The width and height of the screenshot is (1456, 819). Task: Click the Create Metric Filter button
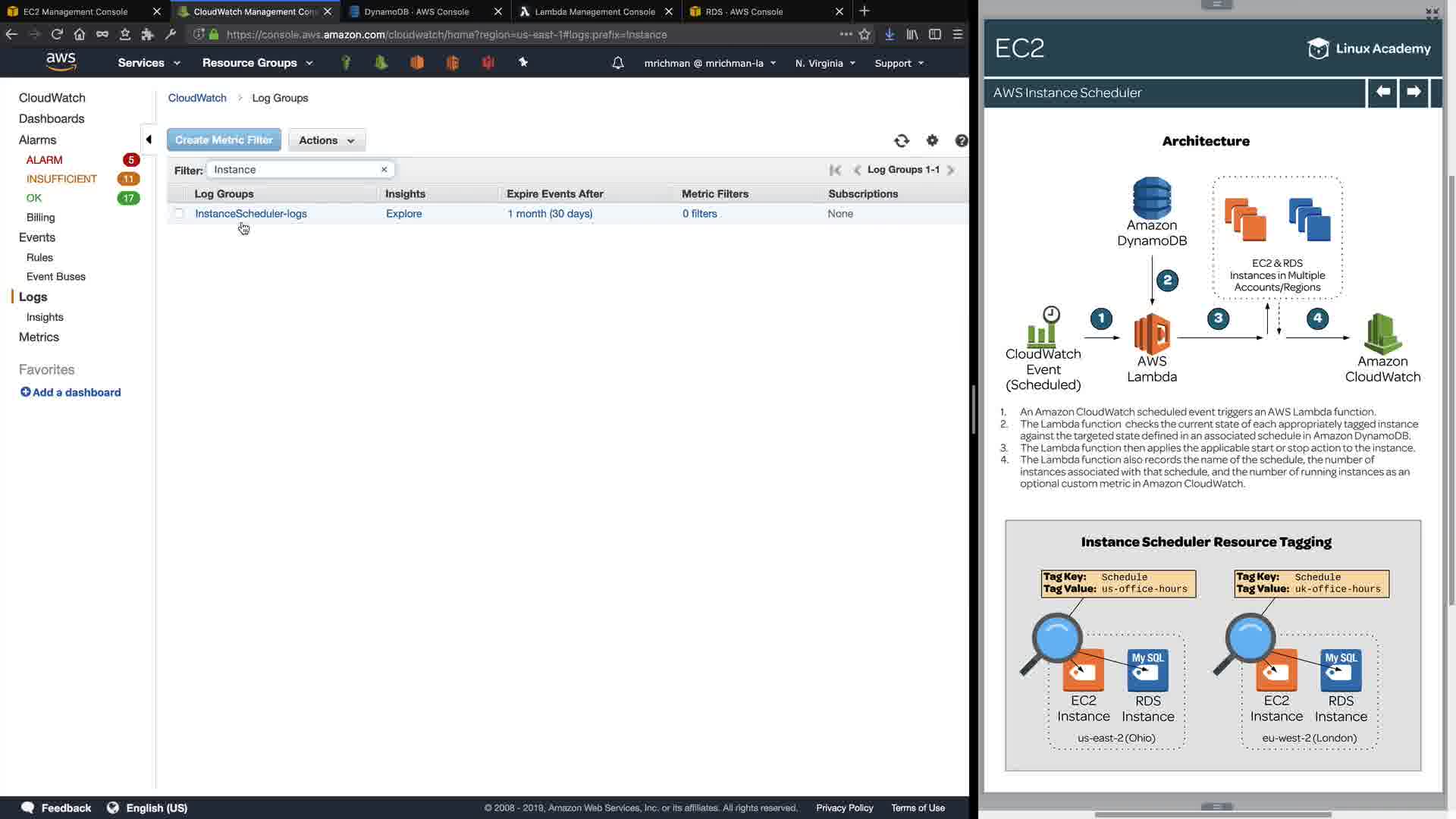pos(224,140)
